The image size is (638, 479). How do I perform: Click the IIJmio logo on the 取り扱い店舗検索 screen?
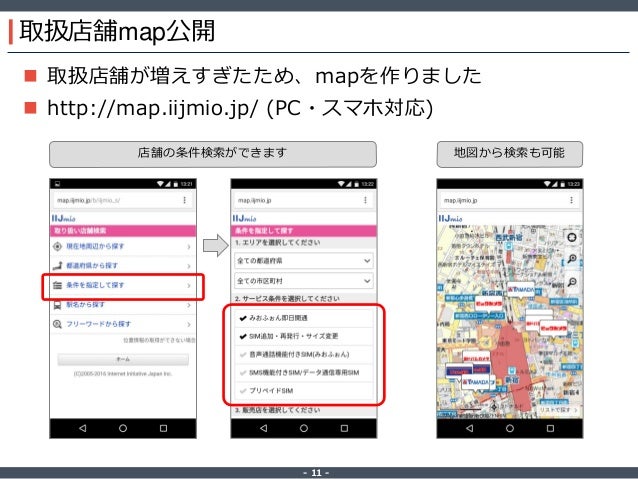tap(63, 219)
